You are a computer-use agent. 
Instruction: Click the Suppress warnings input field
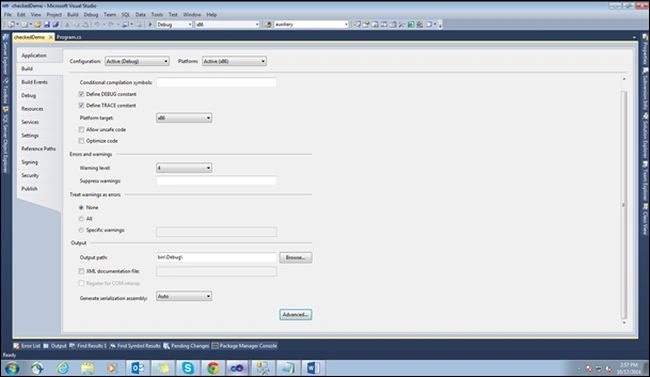216,181
